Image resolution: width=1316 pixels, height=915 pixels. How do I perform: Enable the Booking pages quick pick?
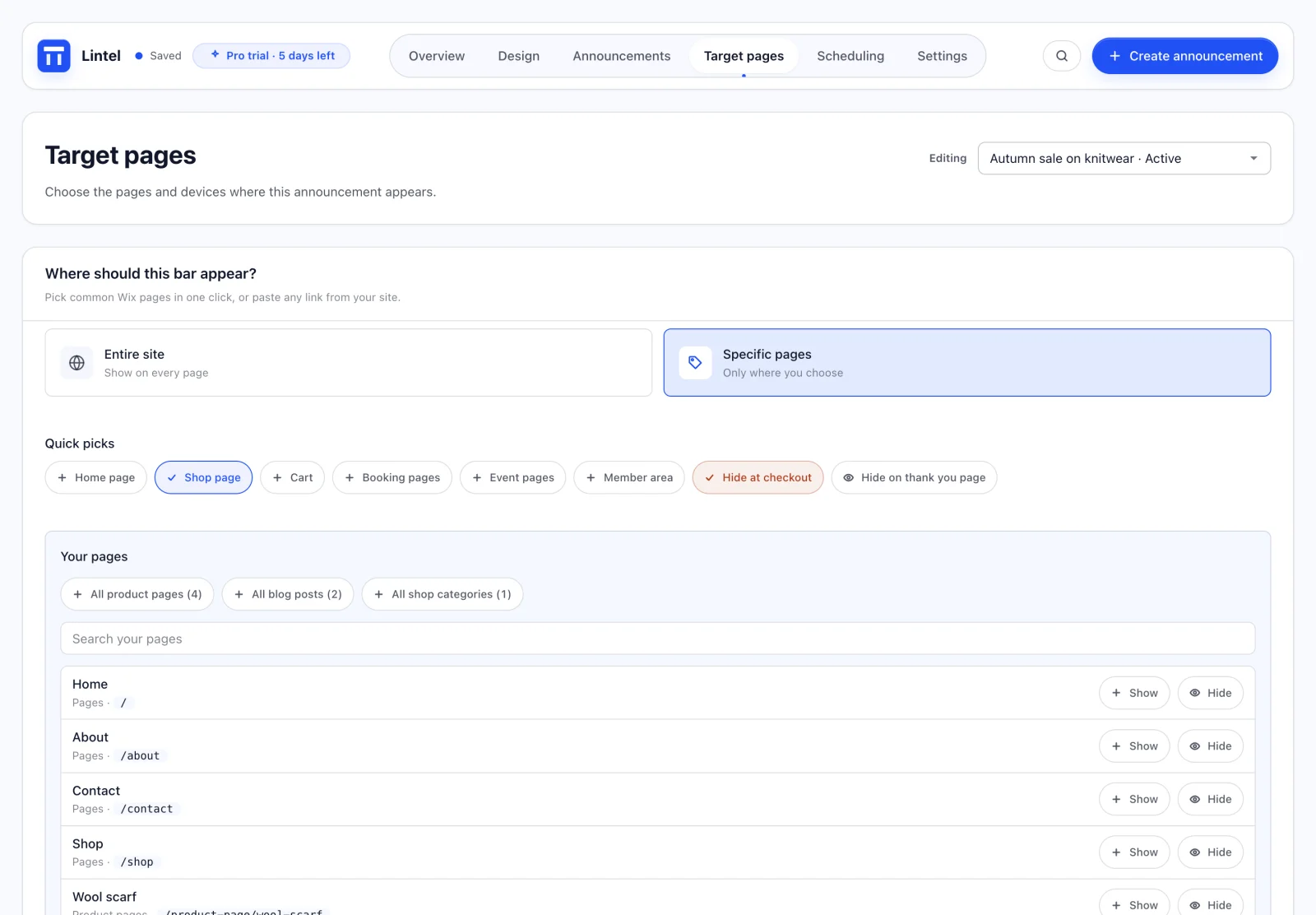pos(392,477)
